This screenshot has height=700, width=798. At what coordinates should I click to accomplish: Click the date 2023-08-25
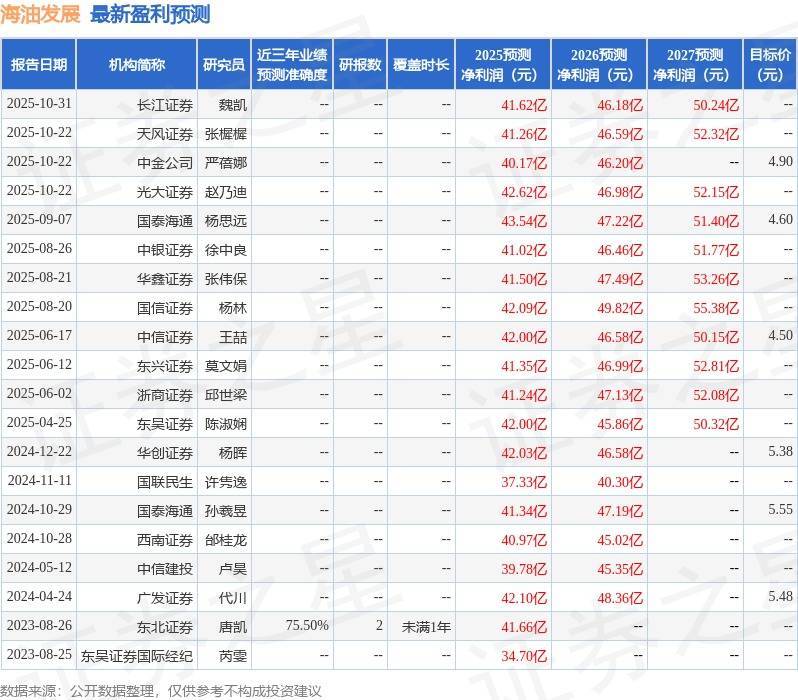point(39,655)
